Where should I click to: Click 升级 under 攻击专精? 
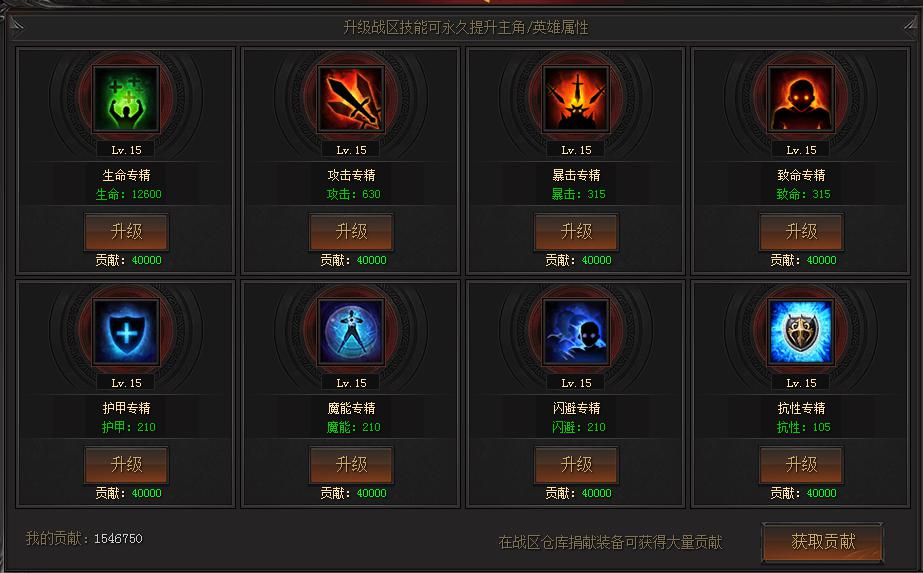pyautogui.click(x=351, y=231)
